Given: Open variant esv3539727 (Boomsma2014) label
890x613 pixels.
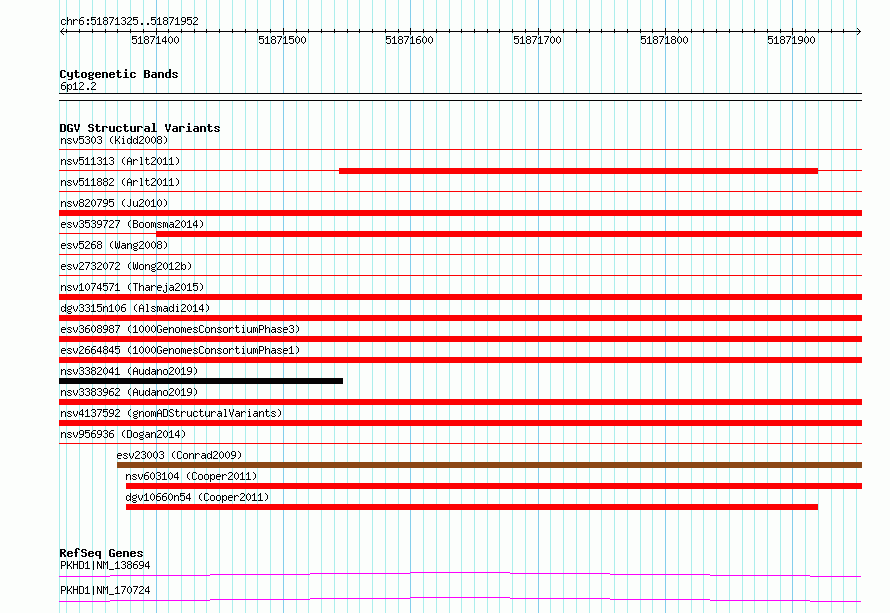Looking at the screenshot, I should click(x=132, y=224).
